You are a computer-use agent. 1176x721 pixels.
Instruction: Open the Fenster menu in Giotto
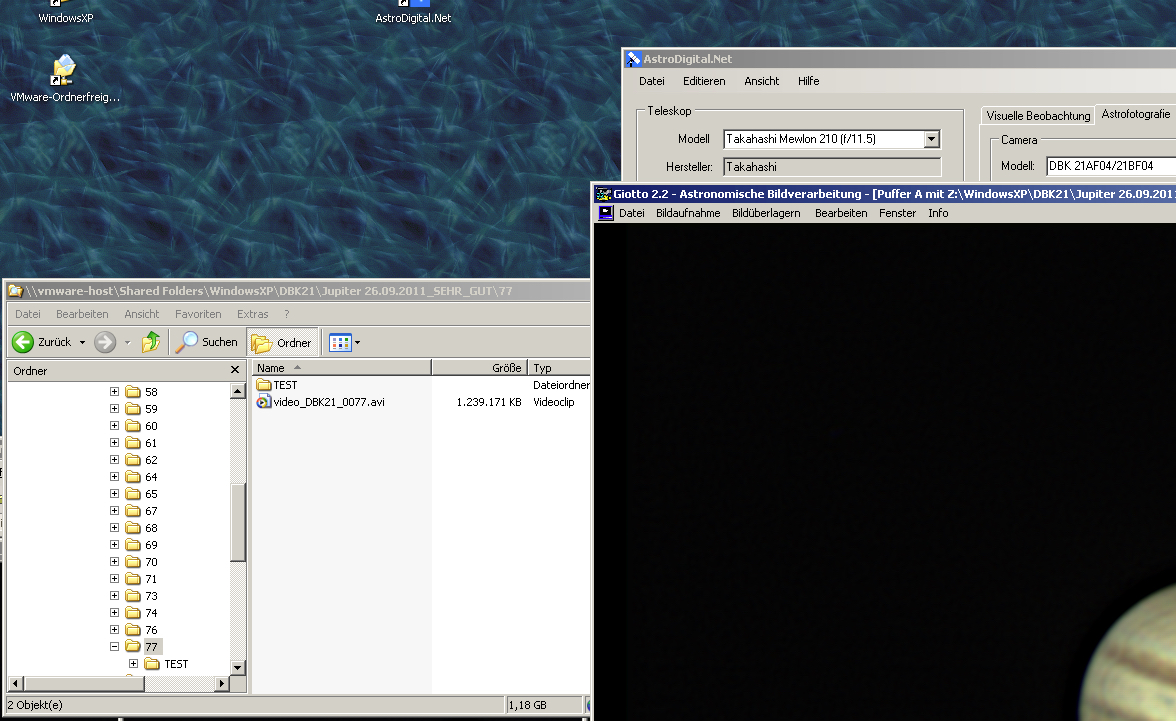(897, 213)
